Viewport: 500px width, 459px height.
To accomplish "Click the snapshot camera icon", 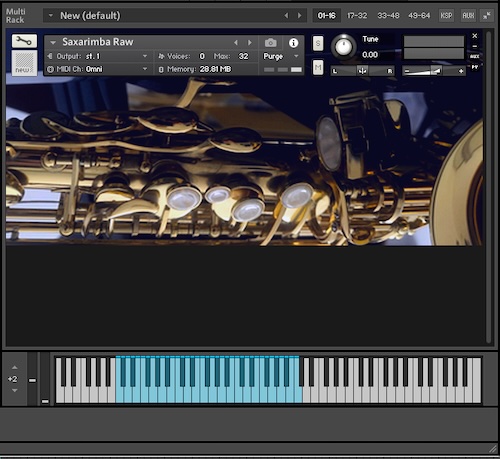I will click(271, 43).
